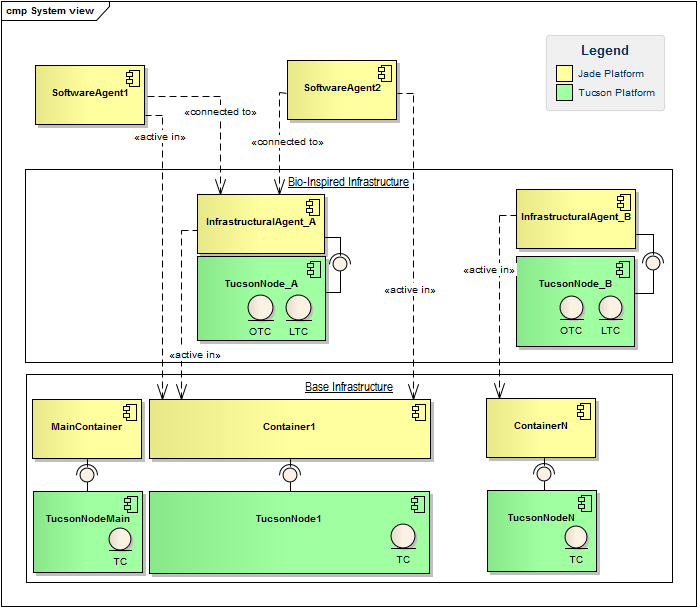Click the Tucson Platform legend text
This screenshot has width=697, height=607.
pos(617,93)
